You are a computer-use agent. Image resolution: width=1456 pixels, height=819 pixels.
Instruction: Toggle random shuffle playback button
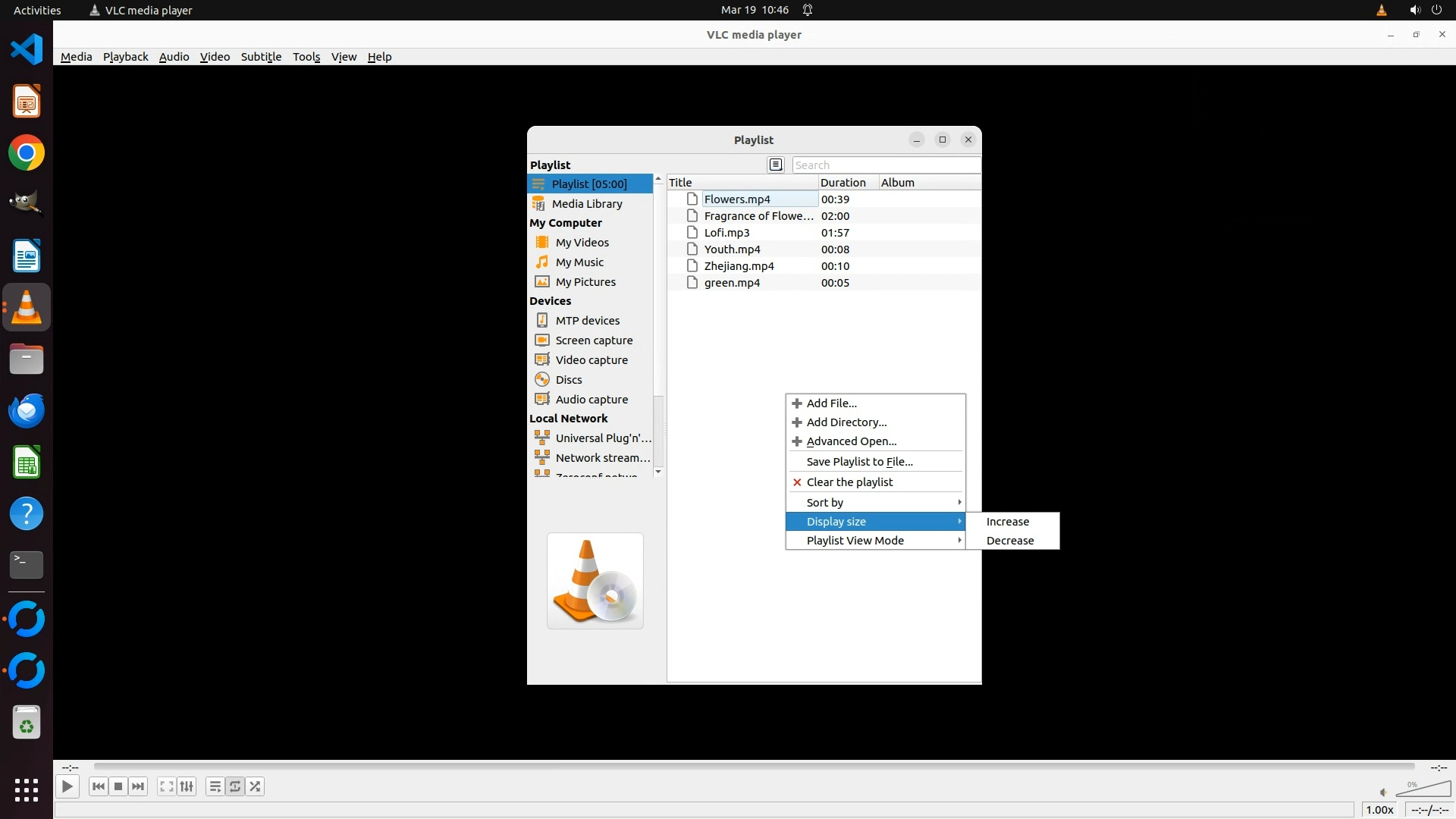[256, 787]
